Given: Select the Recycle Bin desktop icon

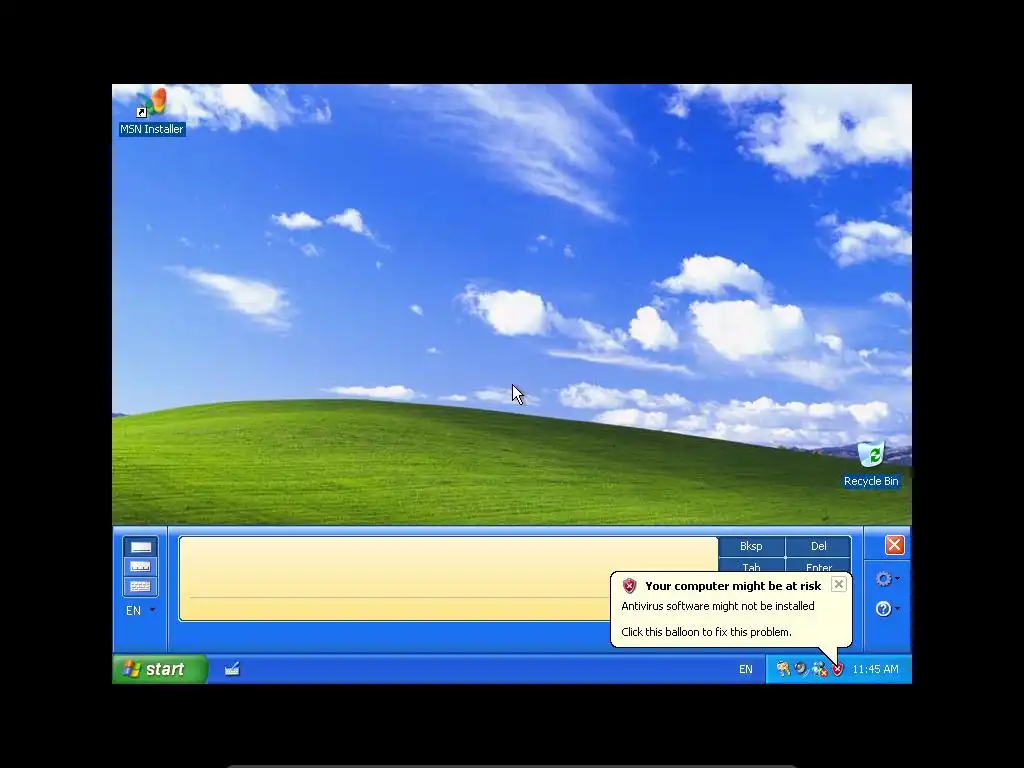Looking at the screenshot, I should pyautogui.click(x=871, y=465).
